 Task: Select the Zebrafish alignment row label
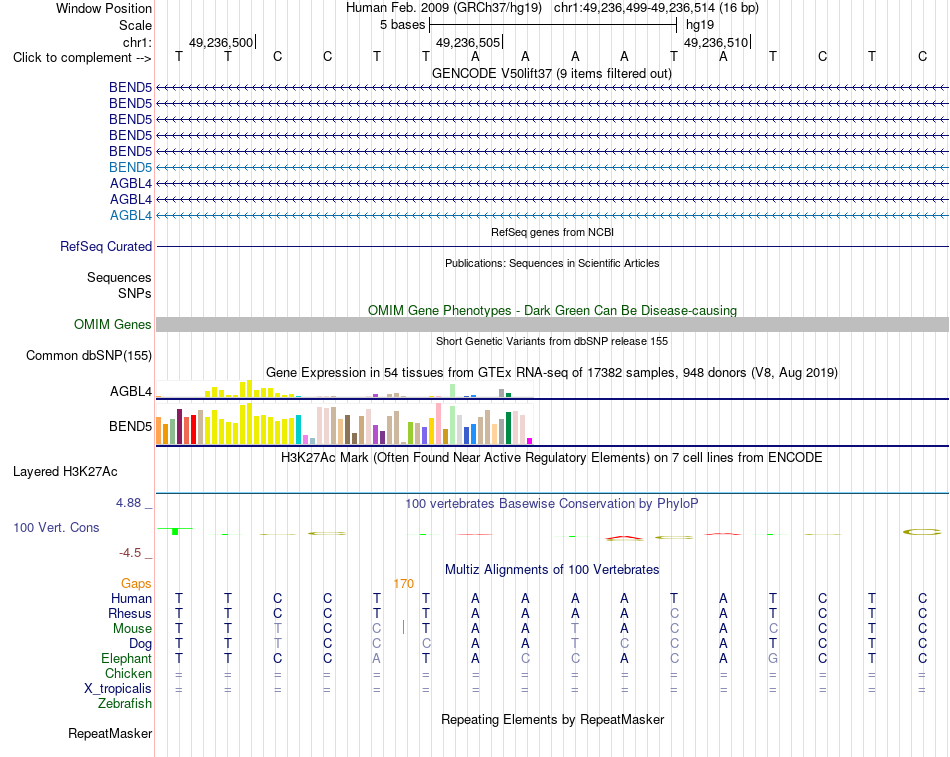125,704
